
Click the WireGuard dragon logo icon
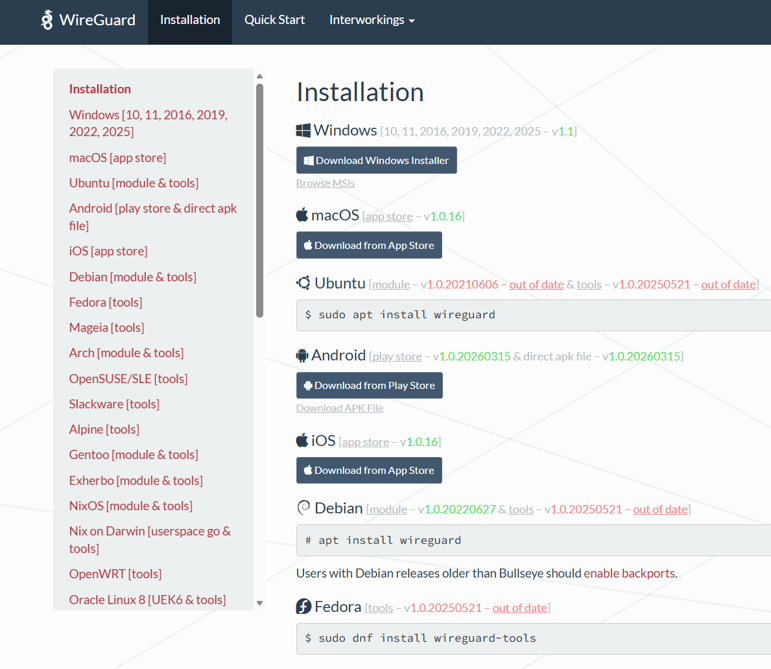(x=47, y=20)
